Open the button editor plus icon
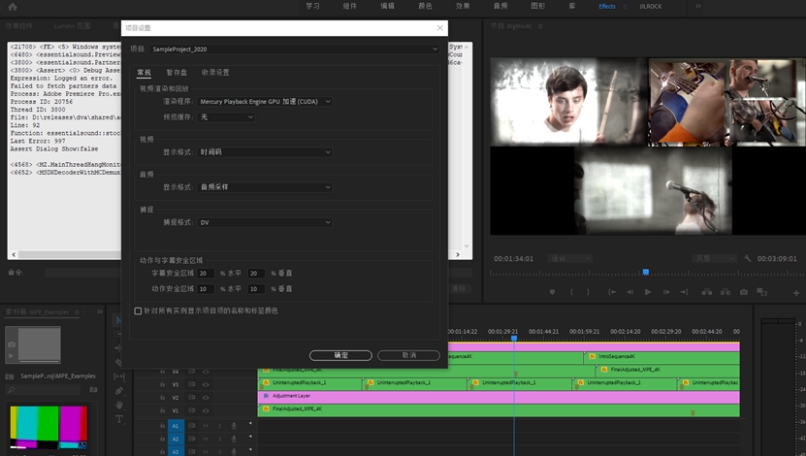The height and width of the screenshot is (456, 806). (x=796, y=293)
